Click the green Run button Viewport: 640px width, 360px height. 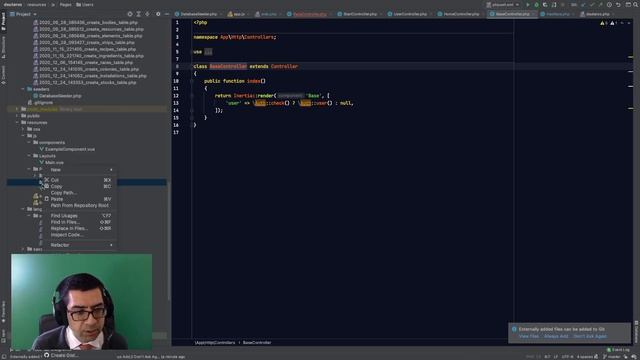click(528, 4)
